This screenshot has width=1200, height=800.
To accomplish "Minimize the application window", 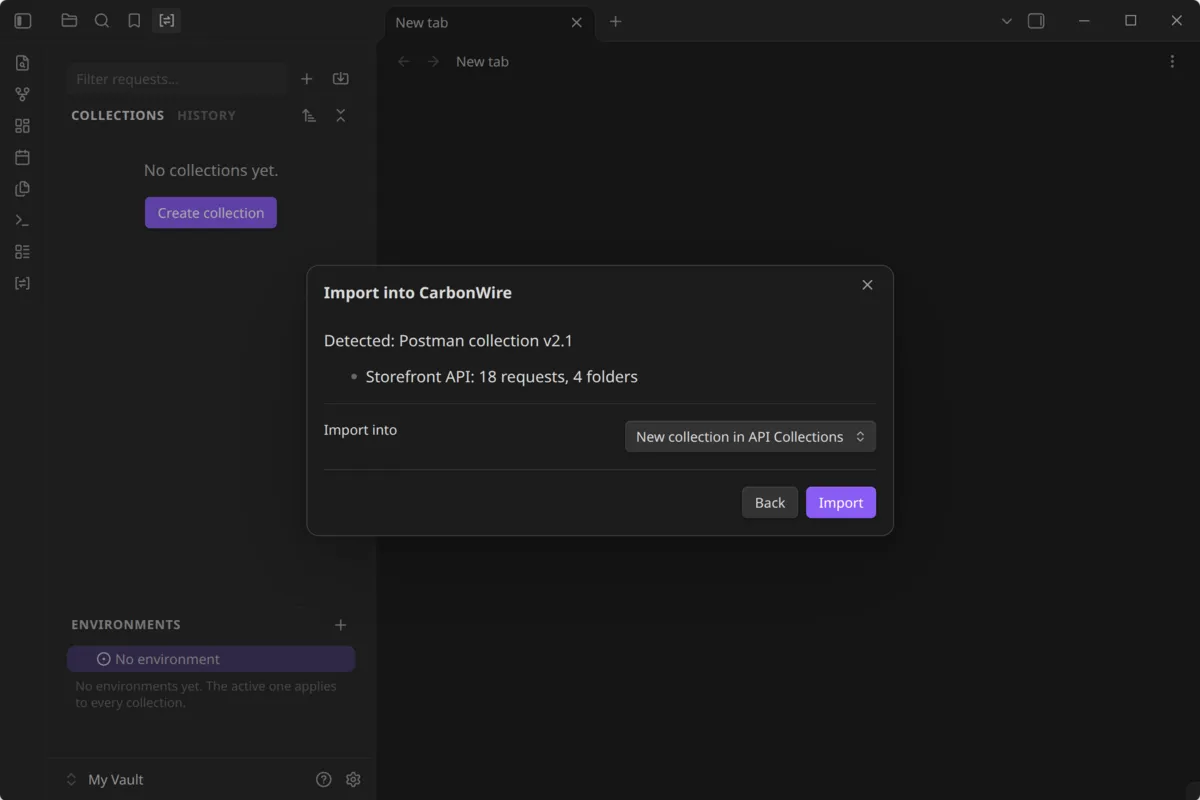I will coord(1084,21).
